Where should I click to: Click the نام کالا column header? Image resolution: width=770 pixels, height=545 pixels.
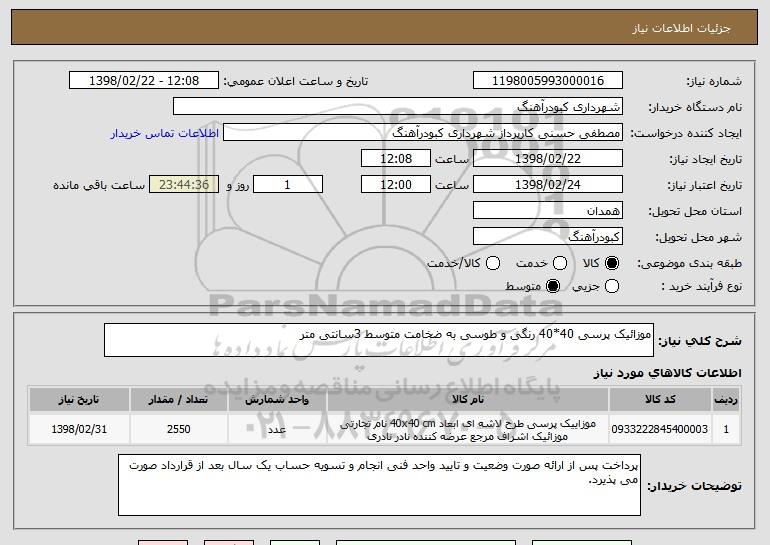468,400
